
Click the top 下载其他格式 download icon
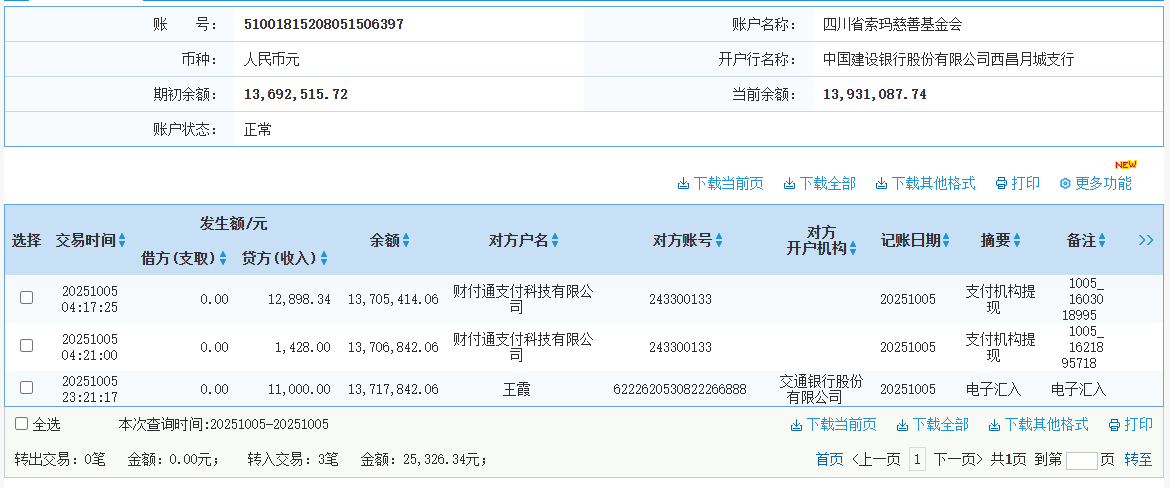point(881,184)
